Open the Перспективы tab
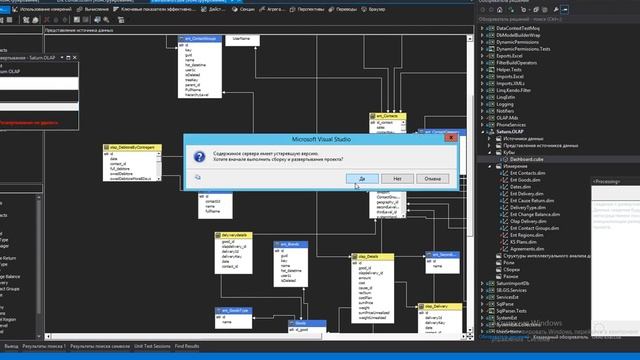 tap(307, 9)
